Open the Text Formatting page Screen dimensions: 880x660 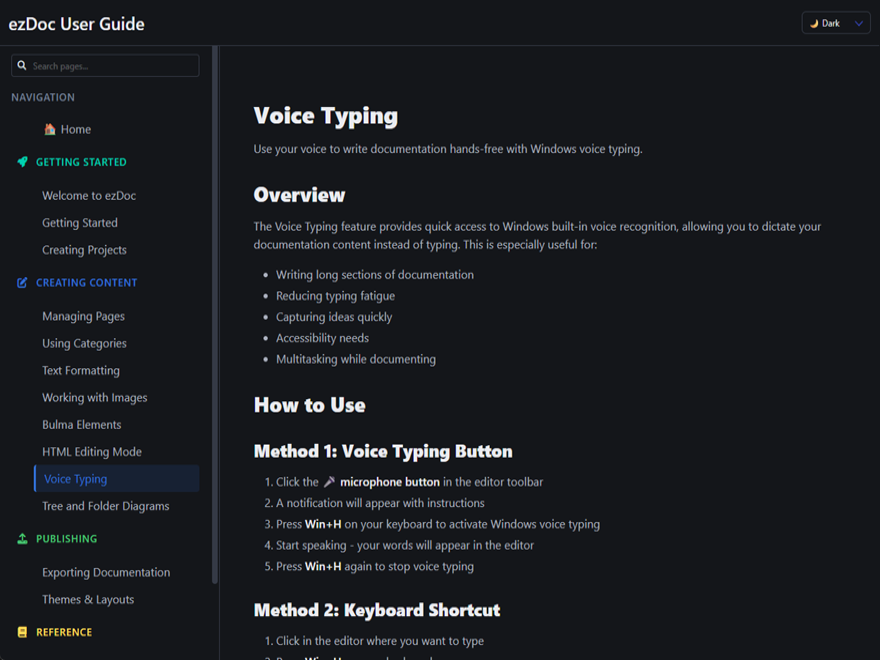click(81, 370)
